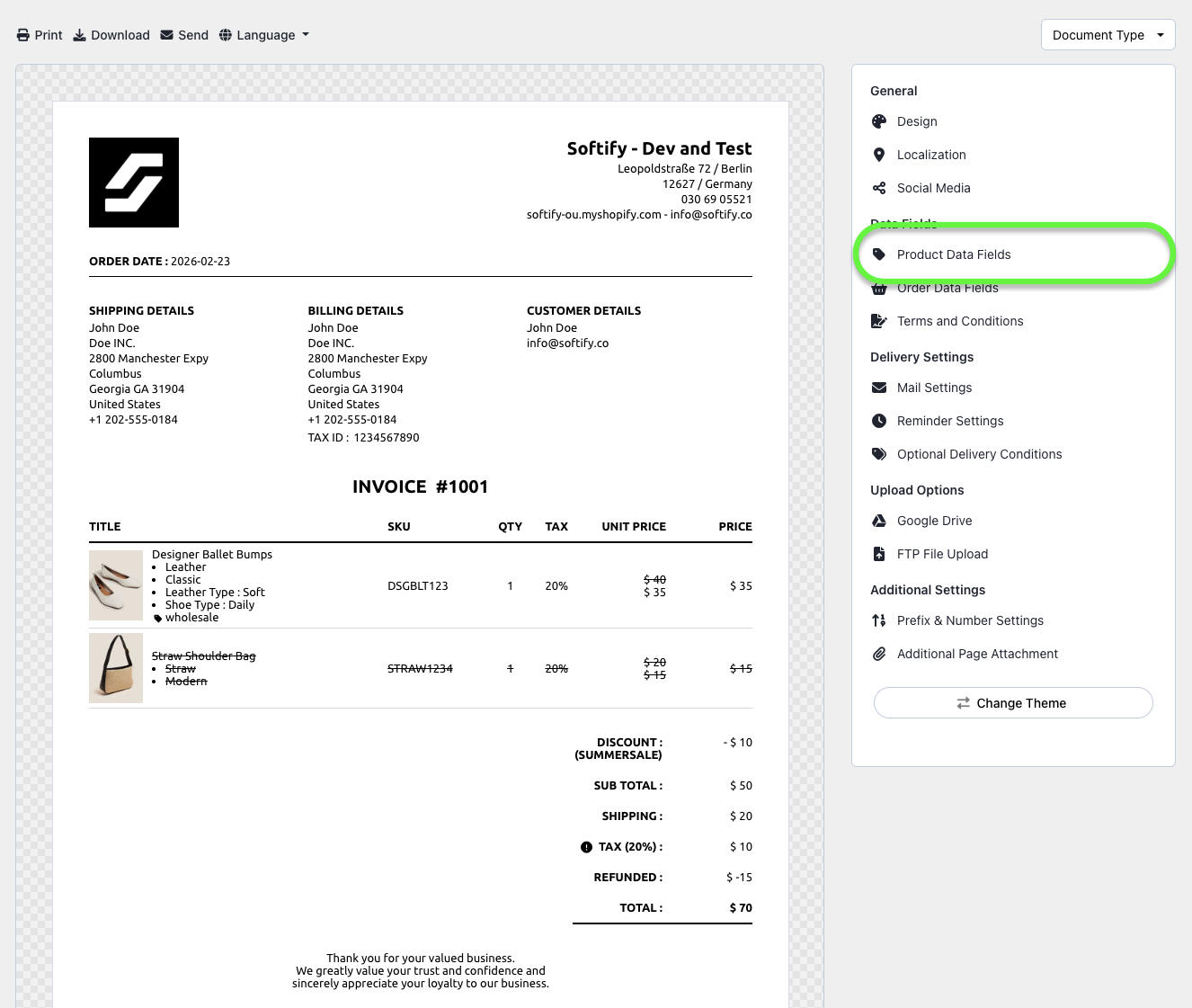Click the Localization pin icon
Screen dimensions: 1192x1008
[879, 155]
